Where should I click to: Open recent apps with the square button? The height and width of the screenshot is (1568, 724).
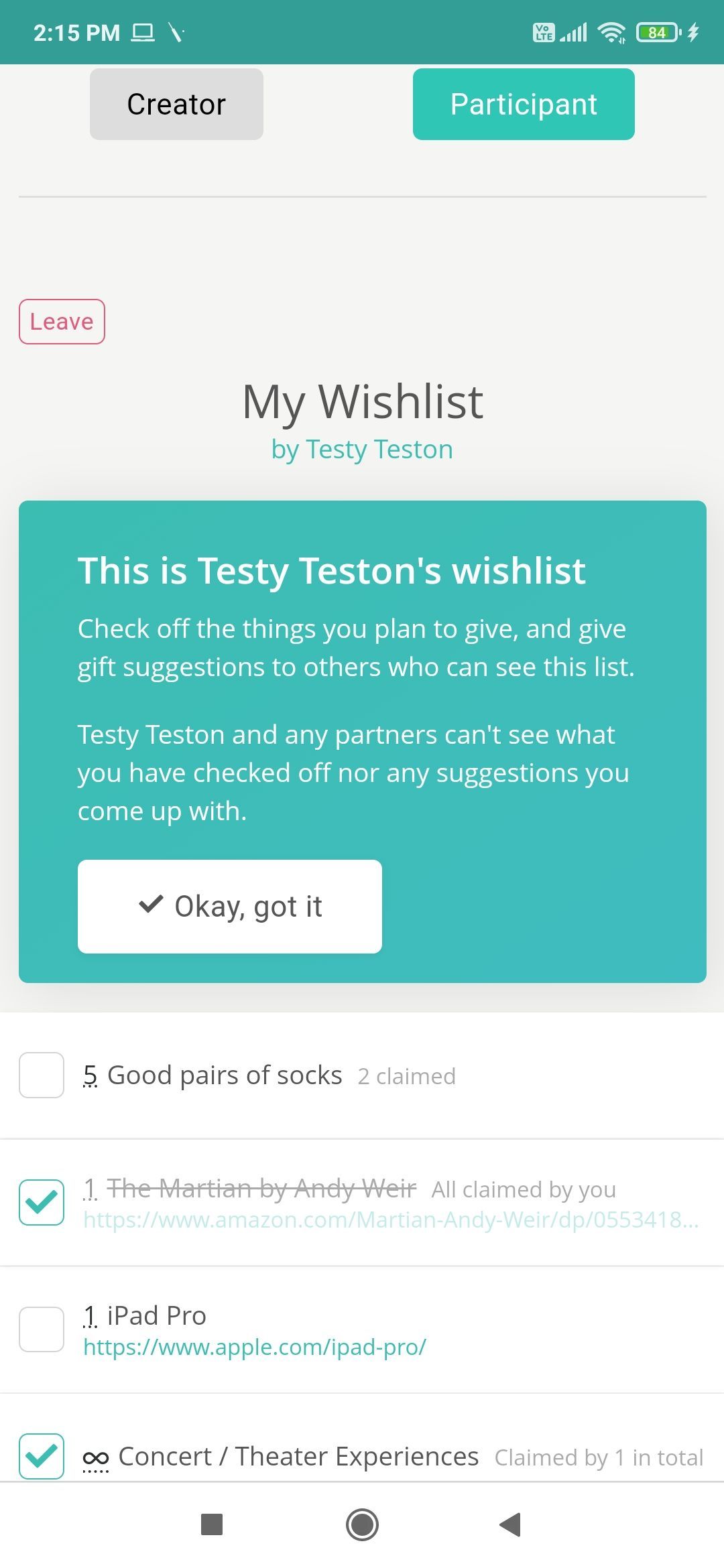213,1526
